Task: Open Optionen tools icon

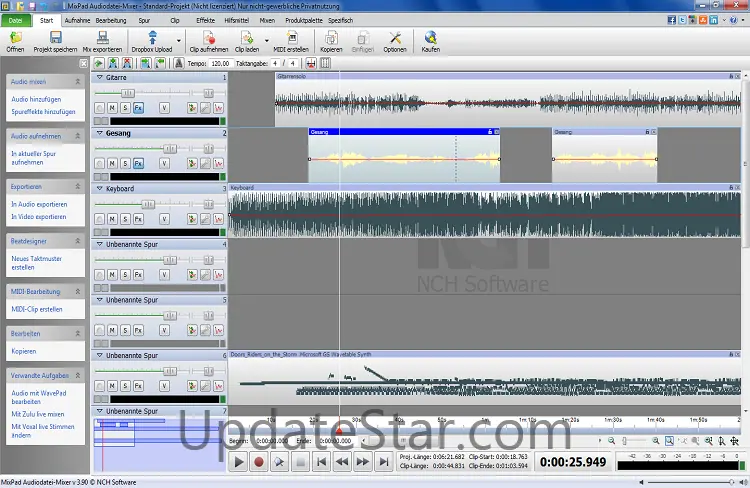Action: (x=395, y=41)
